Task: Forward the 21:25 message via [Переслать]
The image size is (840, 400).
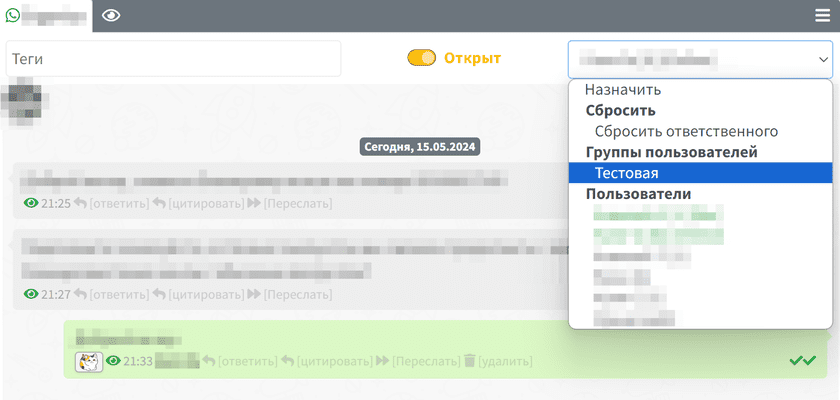Action: pyautogui.click(x=297, y=204)
